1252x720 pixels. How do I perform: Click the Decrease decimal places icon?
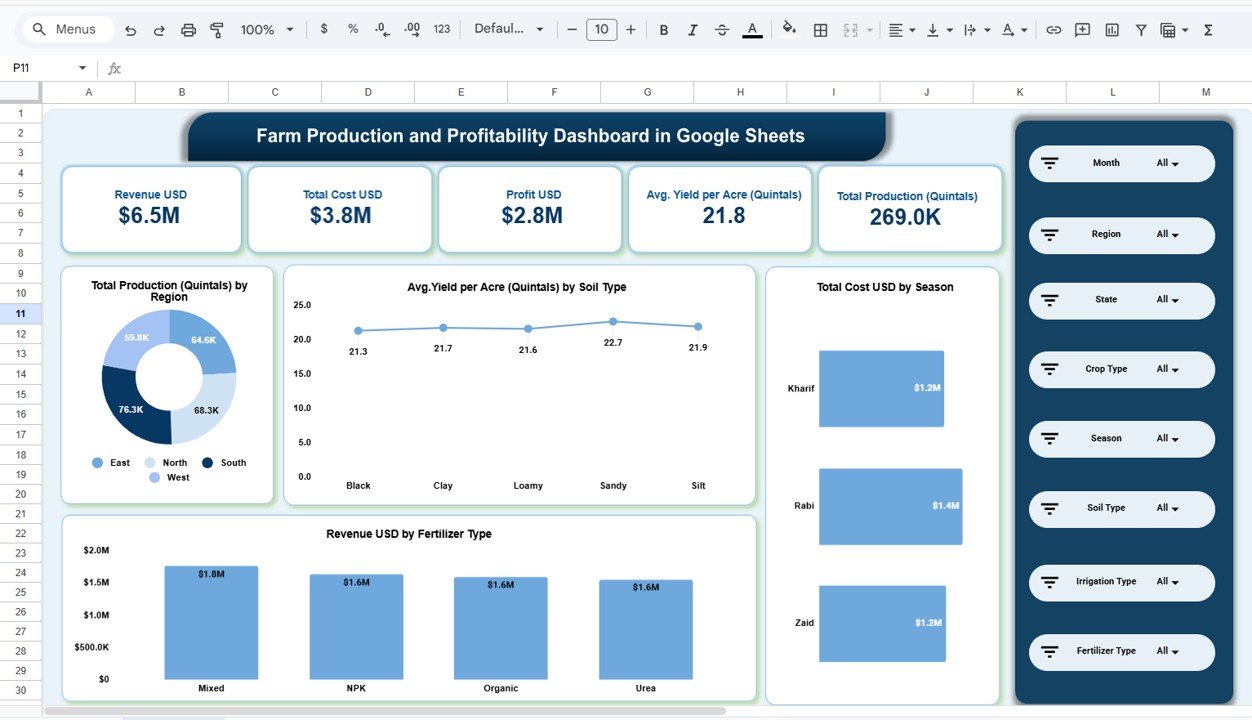point(382,30)
